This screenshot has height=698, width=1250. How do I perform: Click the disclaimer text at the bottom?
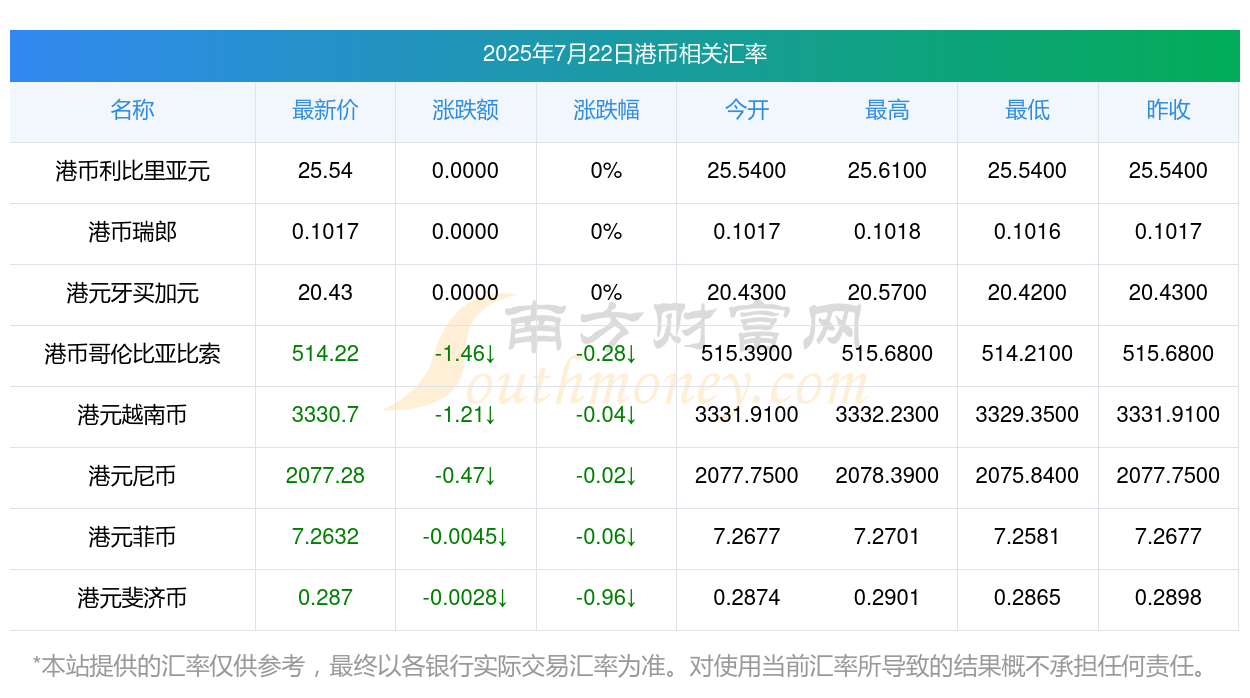[620, 665]
